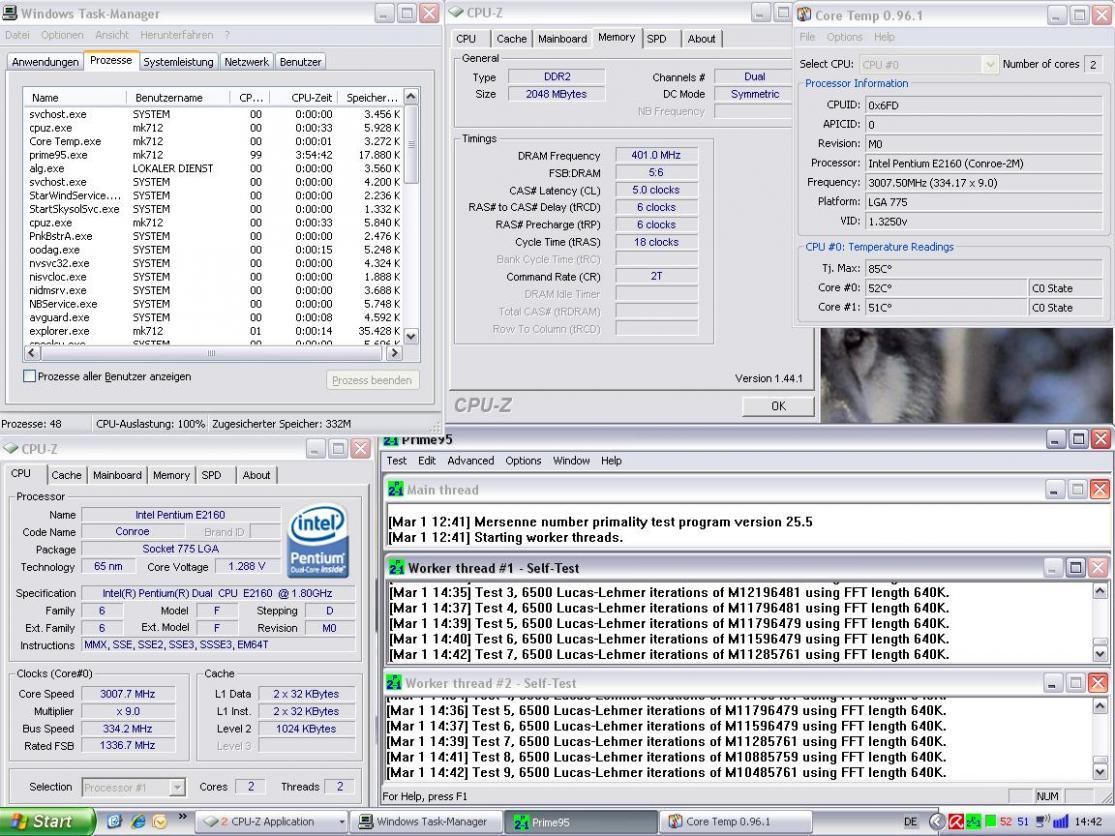Open the Select CPU dropdown in Core Temp
Screen dimensions: 1115x836
[x=988, y=65]
